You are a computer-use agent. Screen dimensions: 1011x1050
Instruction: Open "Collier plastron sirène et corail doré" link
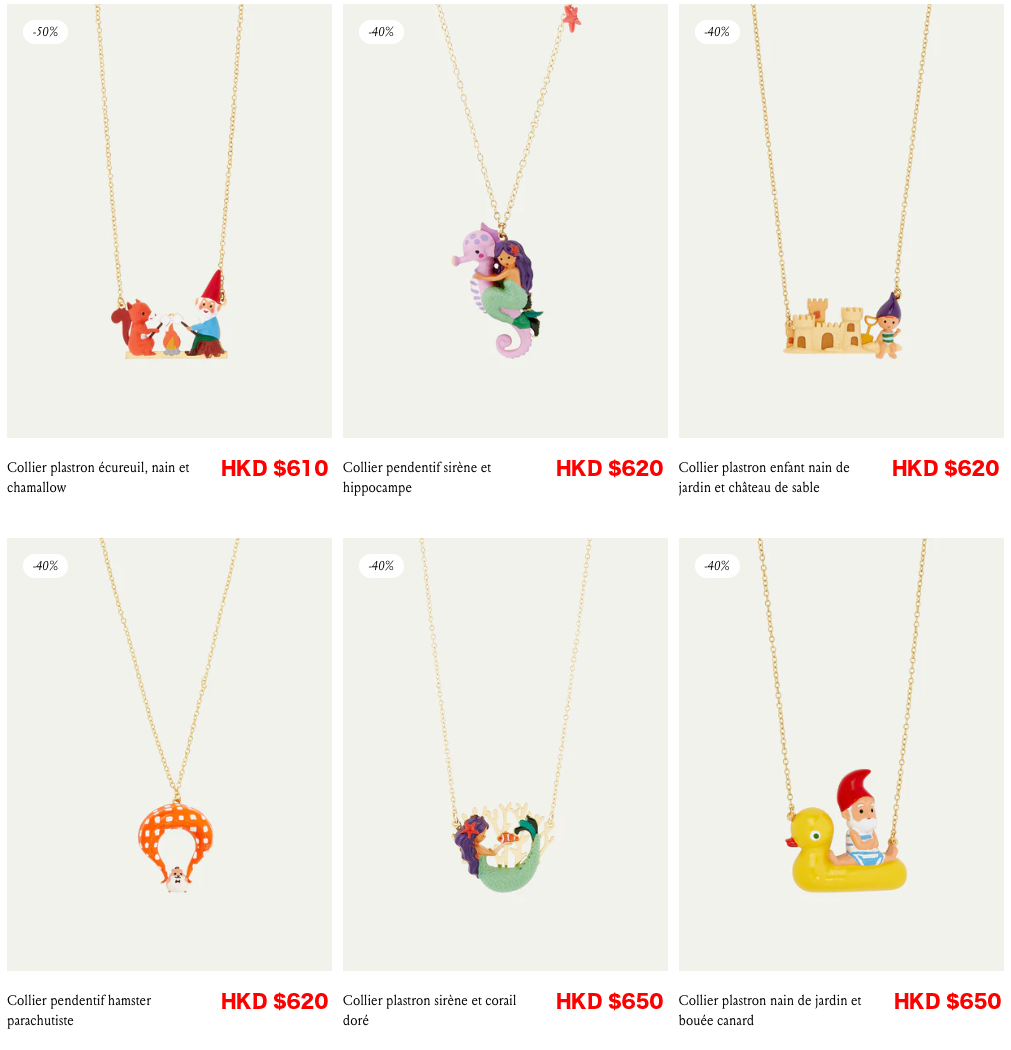(x=429, y=1010)
